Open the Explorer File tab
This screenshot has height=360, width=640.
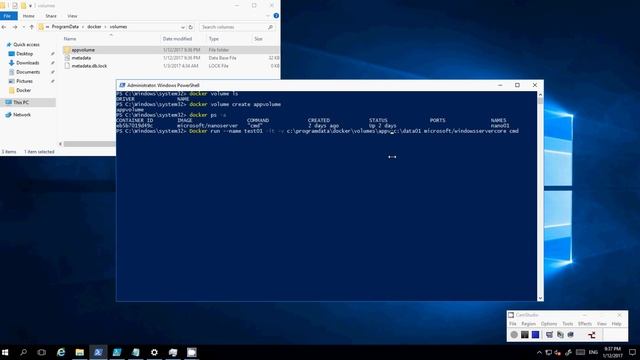point(8,16)
